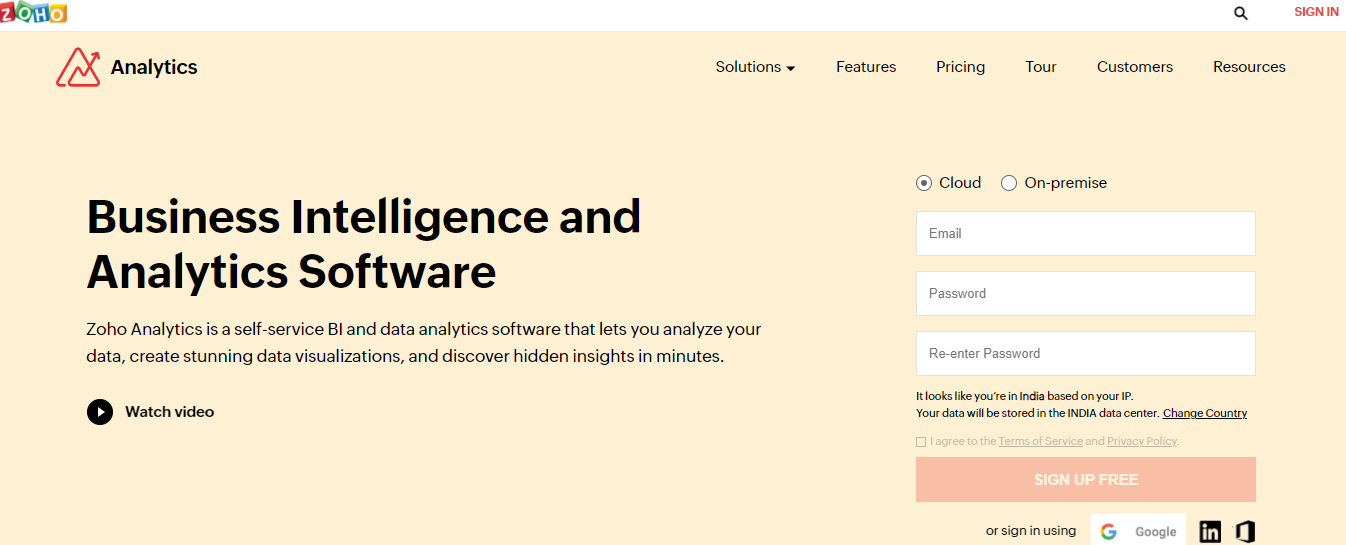Screen dimensions: 1346x545
Task: Sign in with LinkedIn icon
Action: click(x=1210, y=532)
